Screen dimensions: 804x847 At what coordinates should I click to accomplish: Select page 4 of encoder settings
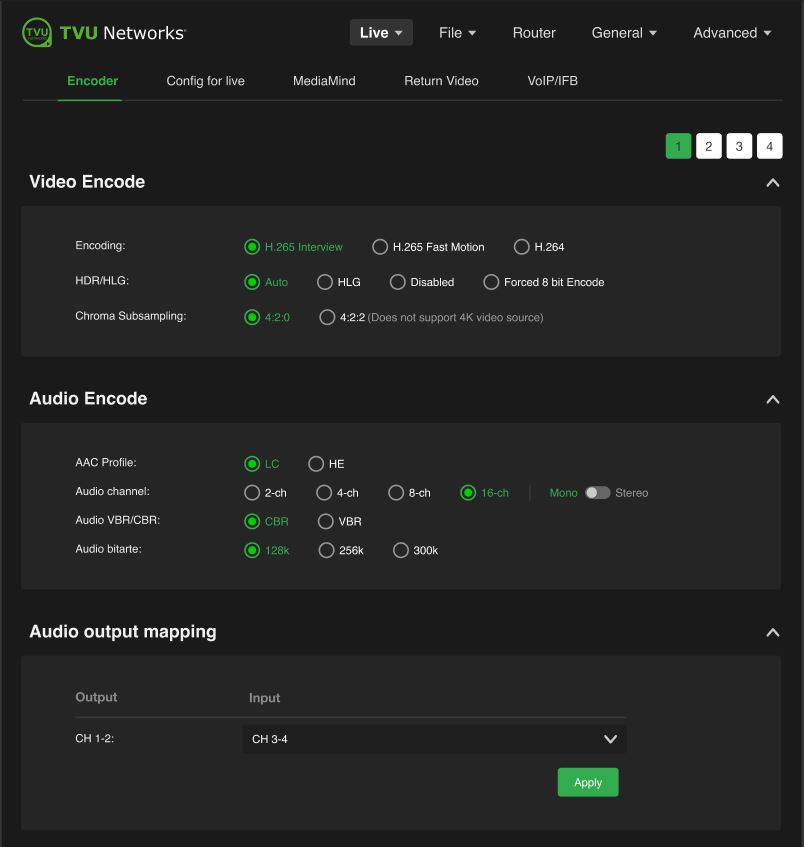[x=769, y=145]
